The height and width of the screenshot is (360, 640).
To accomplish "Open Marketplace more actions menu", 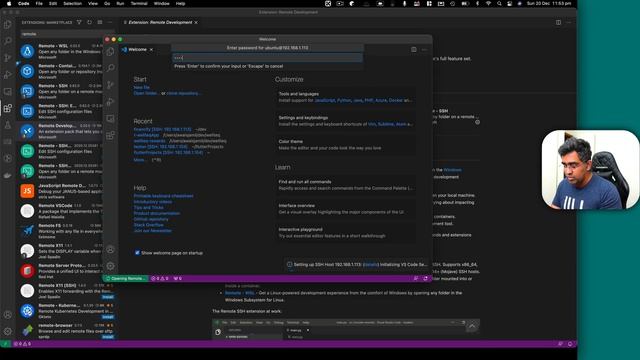I will pyautogui.click(x=110, y=22).
